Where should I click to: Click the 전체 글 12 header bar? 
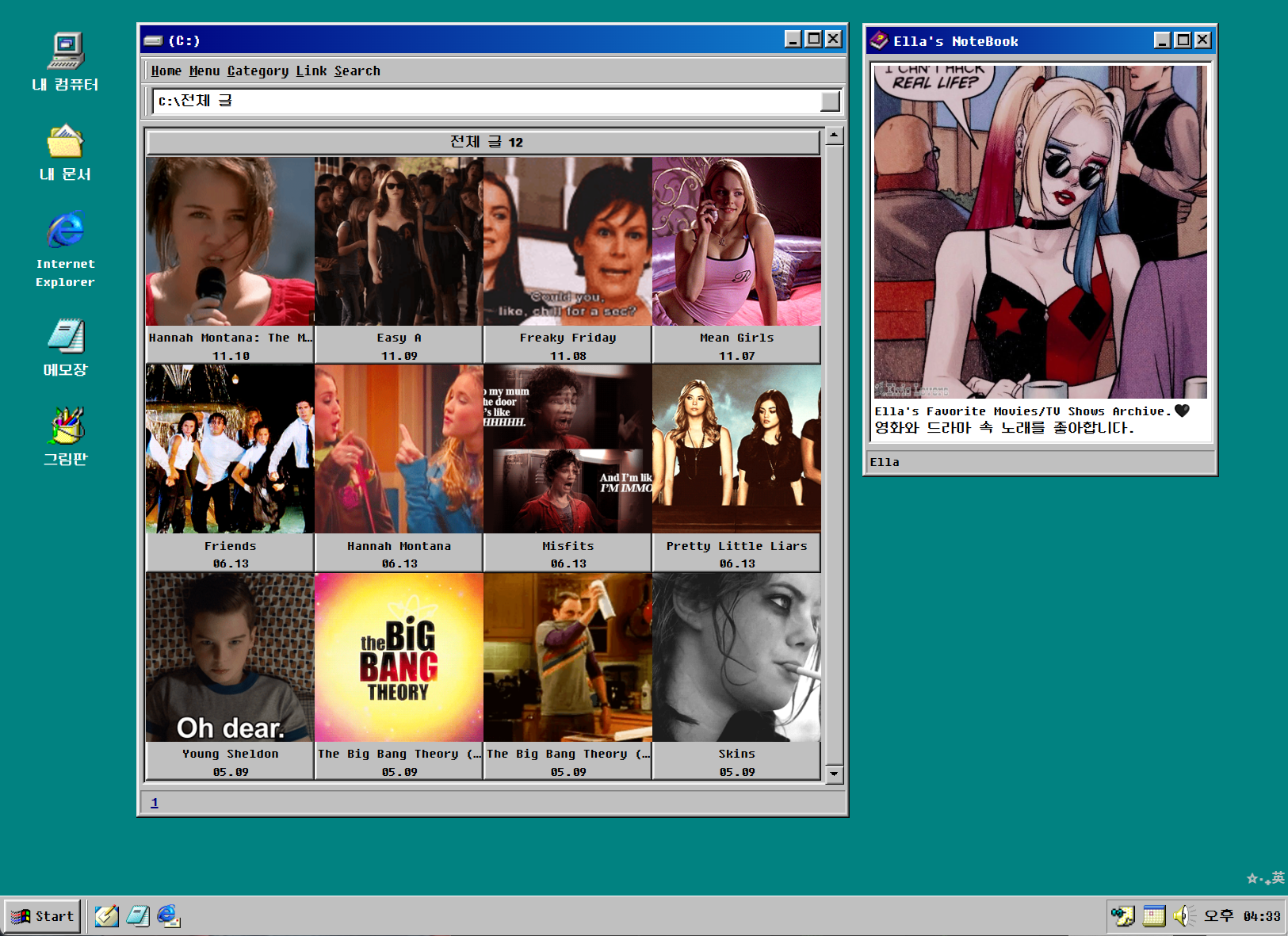(483, 142)
